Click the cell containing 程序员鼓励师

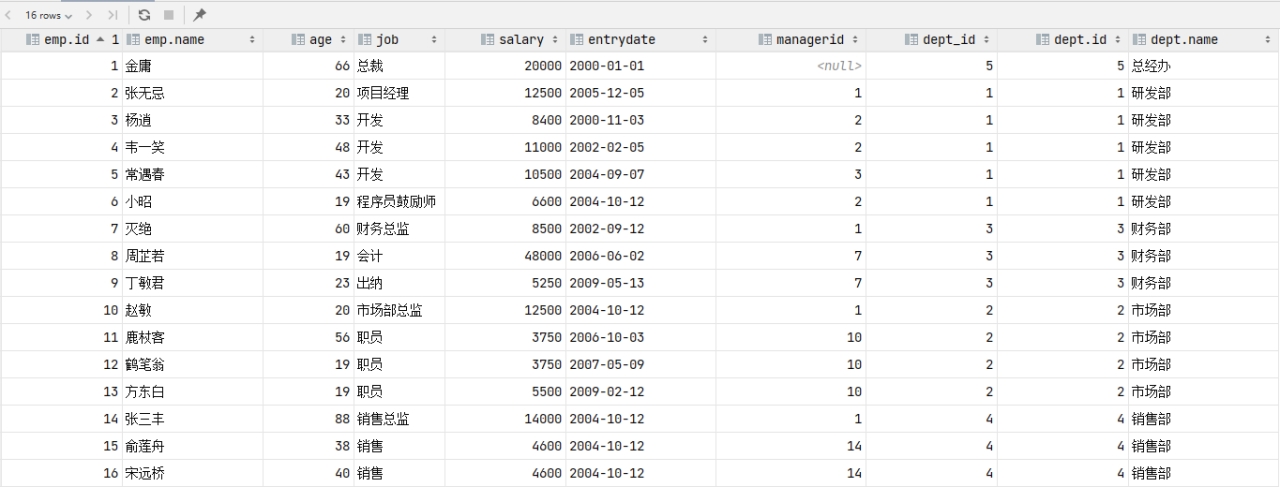[396, 202]
